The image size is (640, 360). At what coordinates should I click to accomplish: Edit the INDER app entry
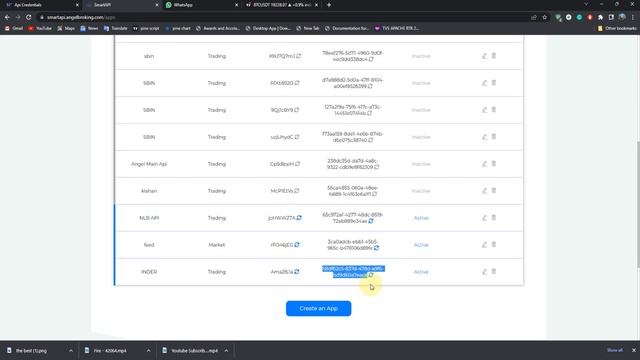[484, 272]
